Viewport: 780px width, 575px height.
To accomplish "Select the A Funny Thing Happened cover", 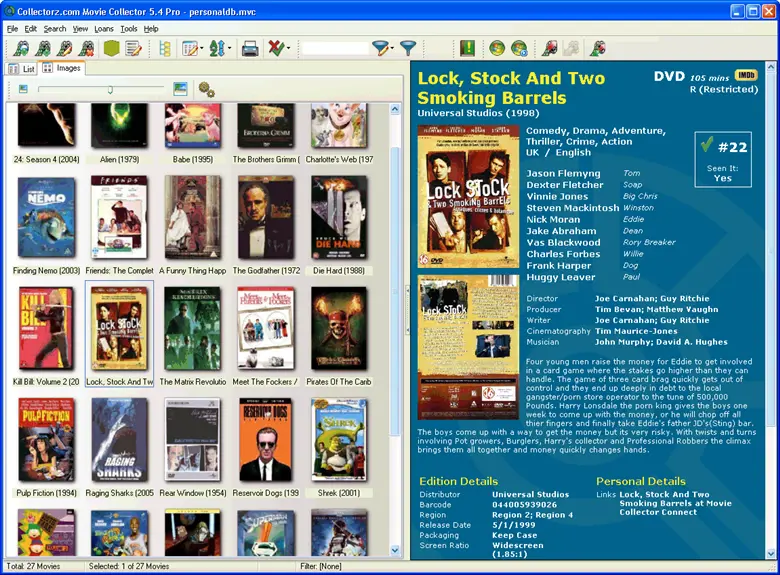I will coord(193,217).
